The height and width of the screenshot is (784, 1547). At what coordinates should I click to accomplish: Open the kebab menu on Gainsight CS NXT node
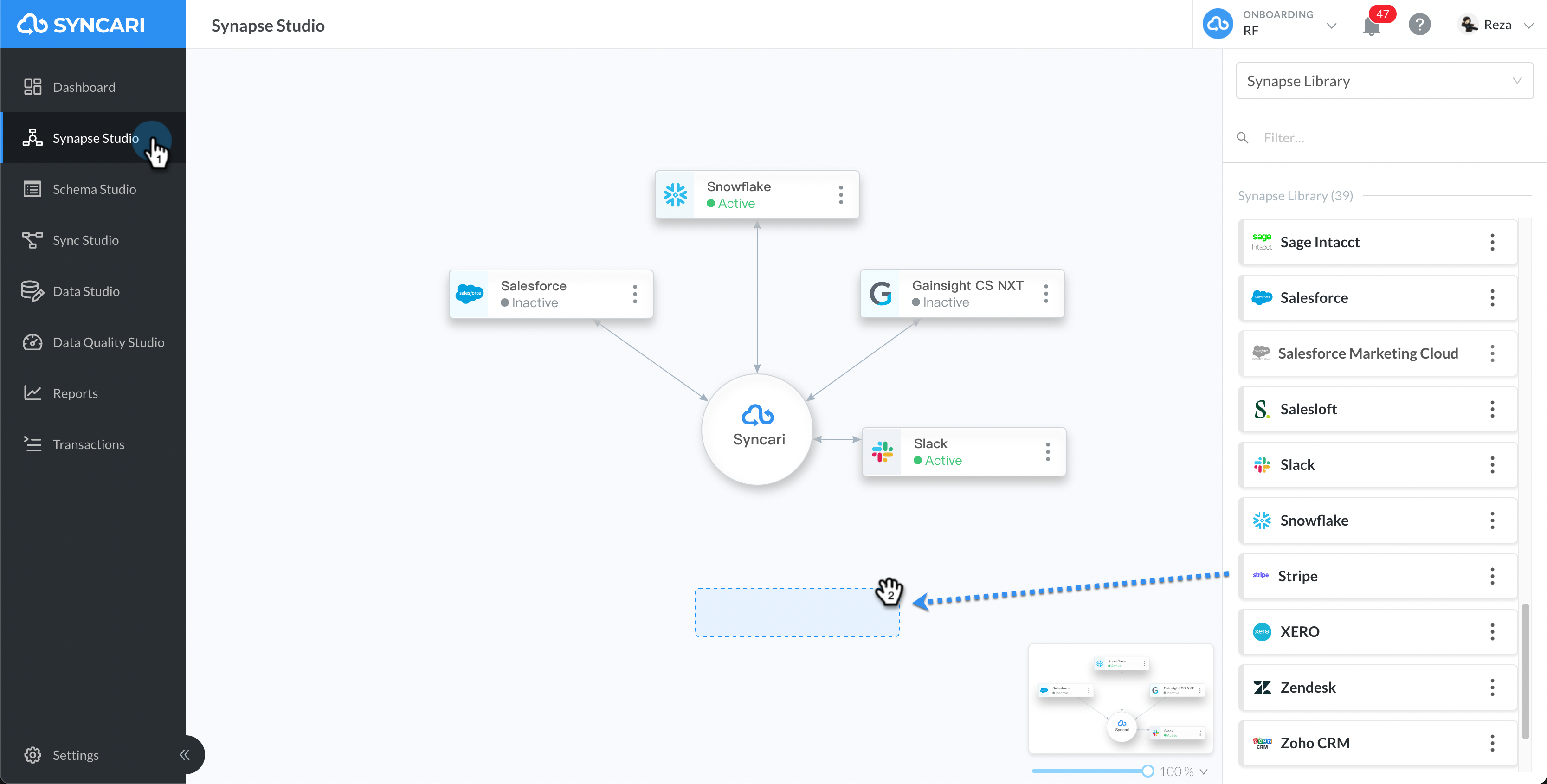[1046, 294]
